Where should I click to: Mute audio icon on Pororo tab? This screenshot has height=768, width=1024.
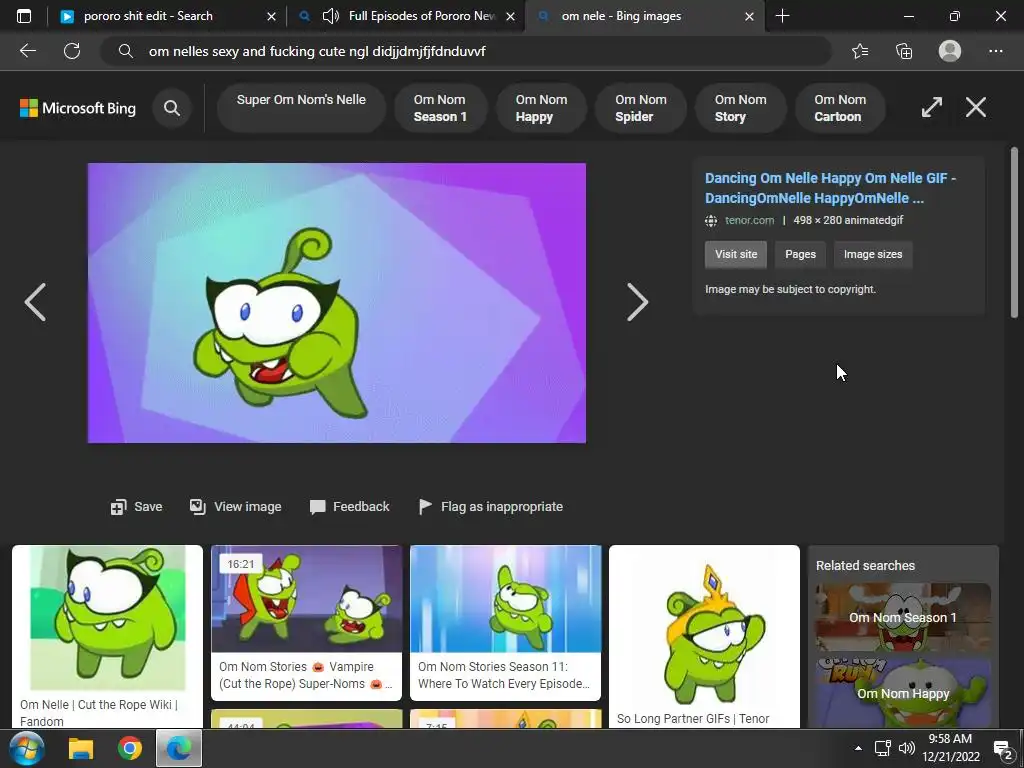331,16
